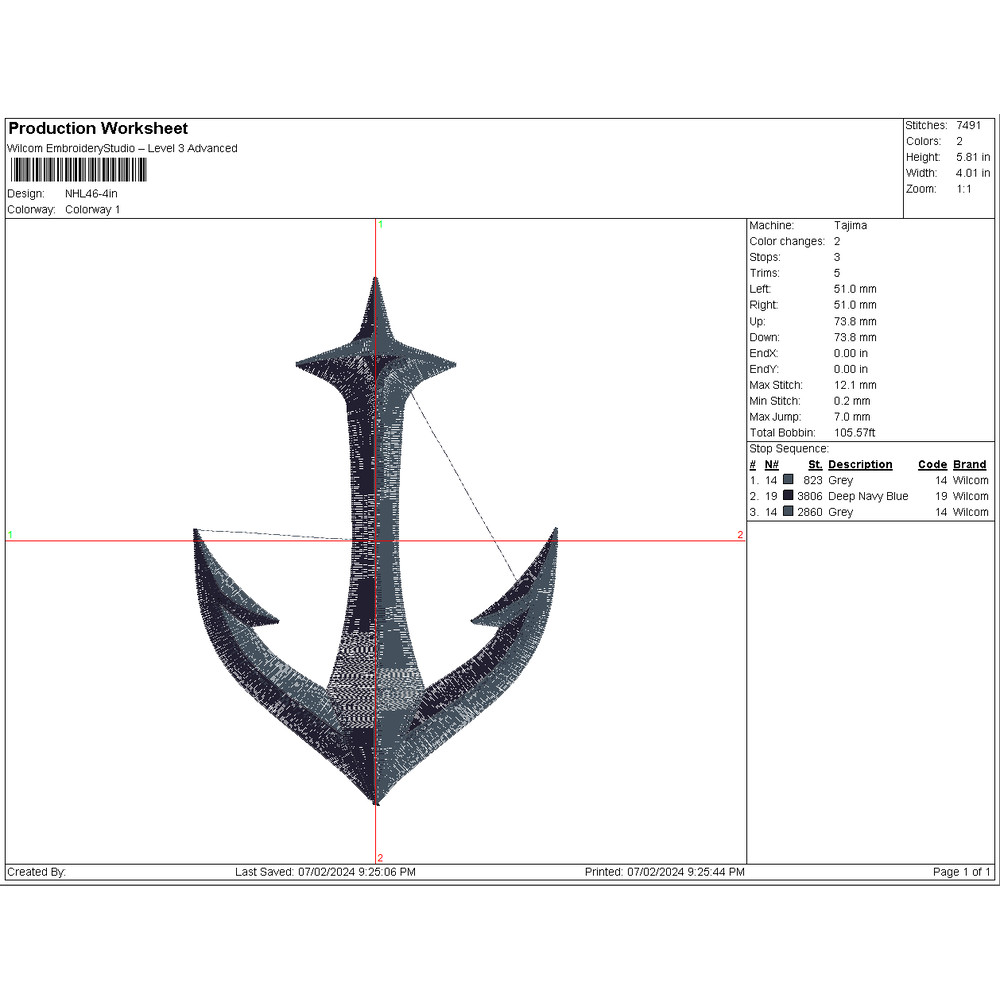Click the Total Bobbin value 105.57ft

click(854, 433)
